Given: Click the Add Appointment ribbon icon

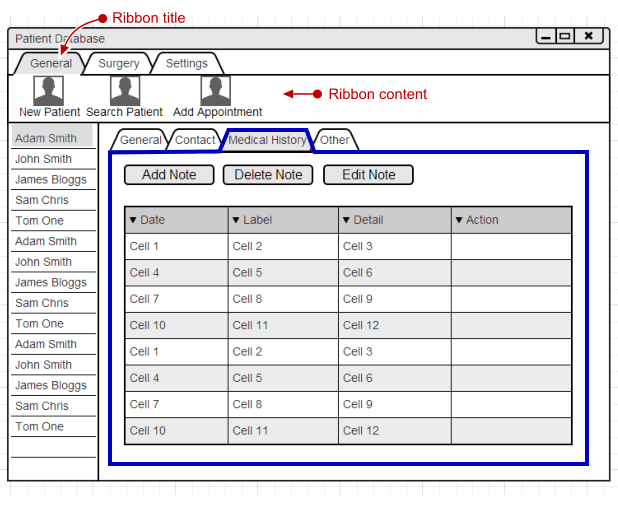Looking at the screenshot, I should (x=216, y=91).
